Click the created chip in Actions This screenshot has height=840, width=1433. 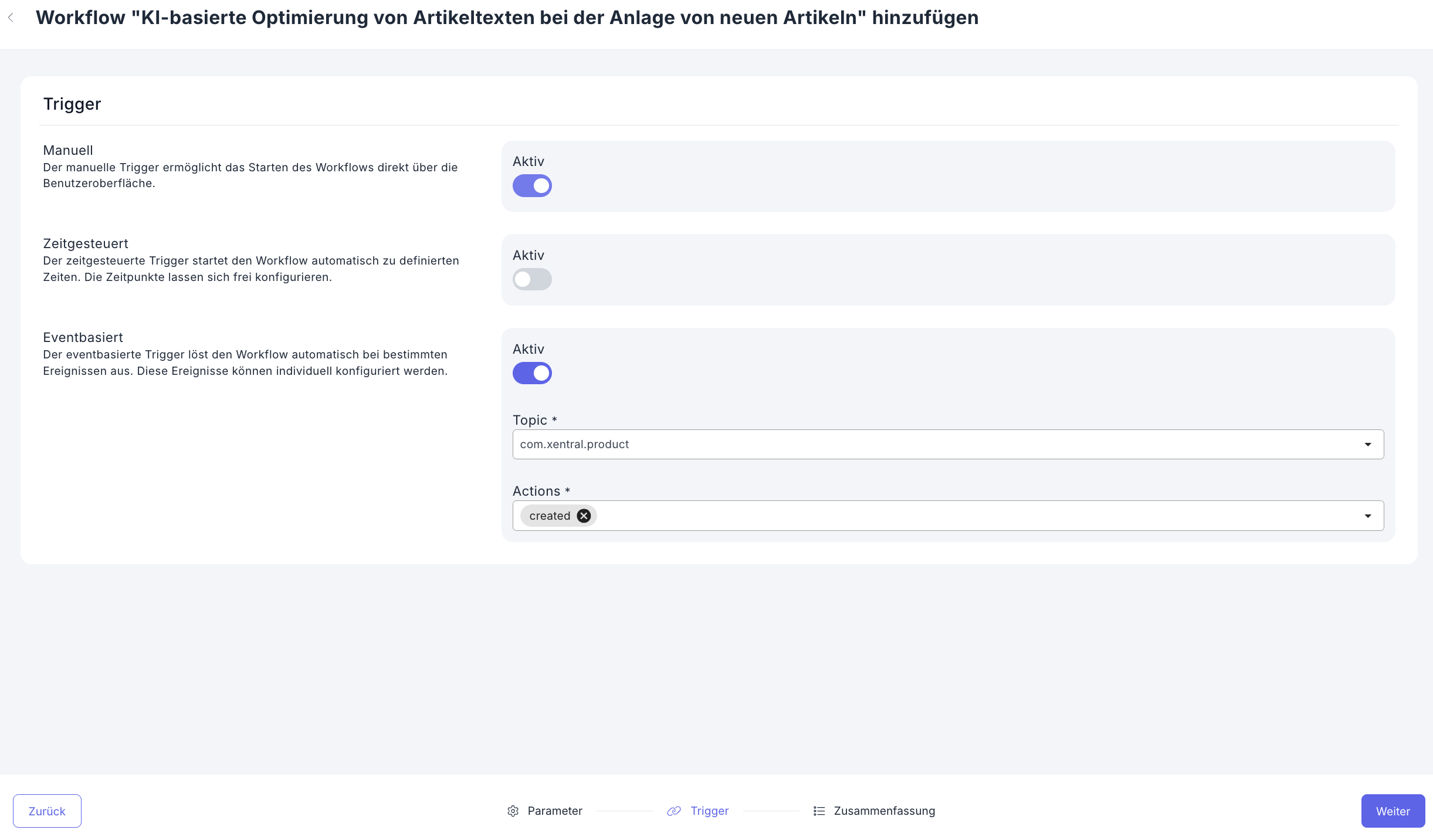(550, 516)
